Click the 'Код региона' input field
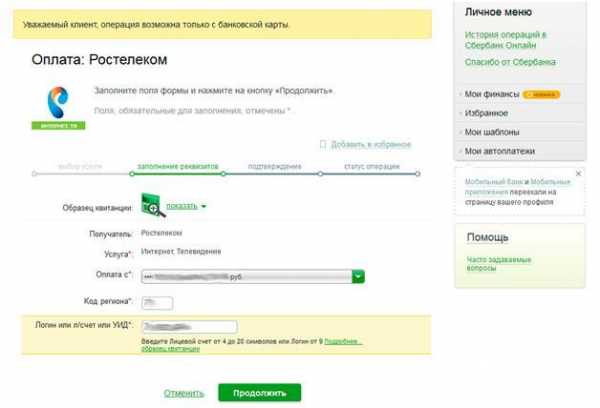 pos(157,303)
